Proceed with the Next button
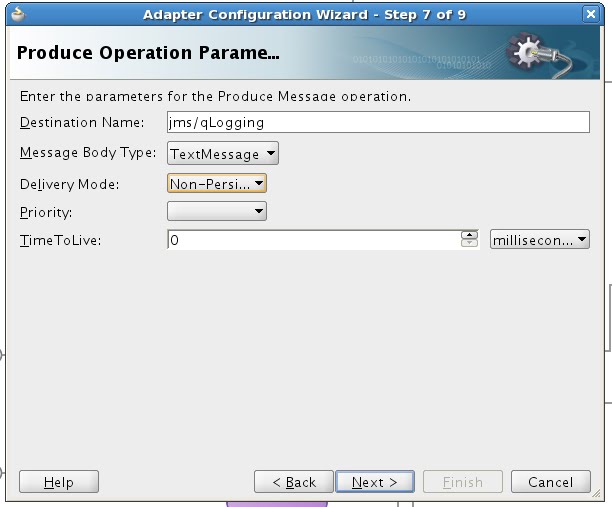The width and height of the screenshot is (612, 507). click(375, 482)
